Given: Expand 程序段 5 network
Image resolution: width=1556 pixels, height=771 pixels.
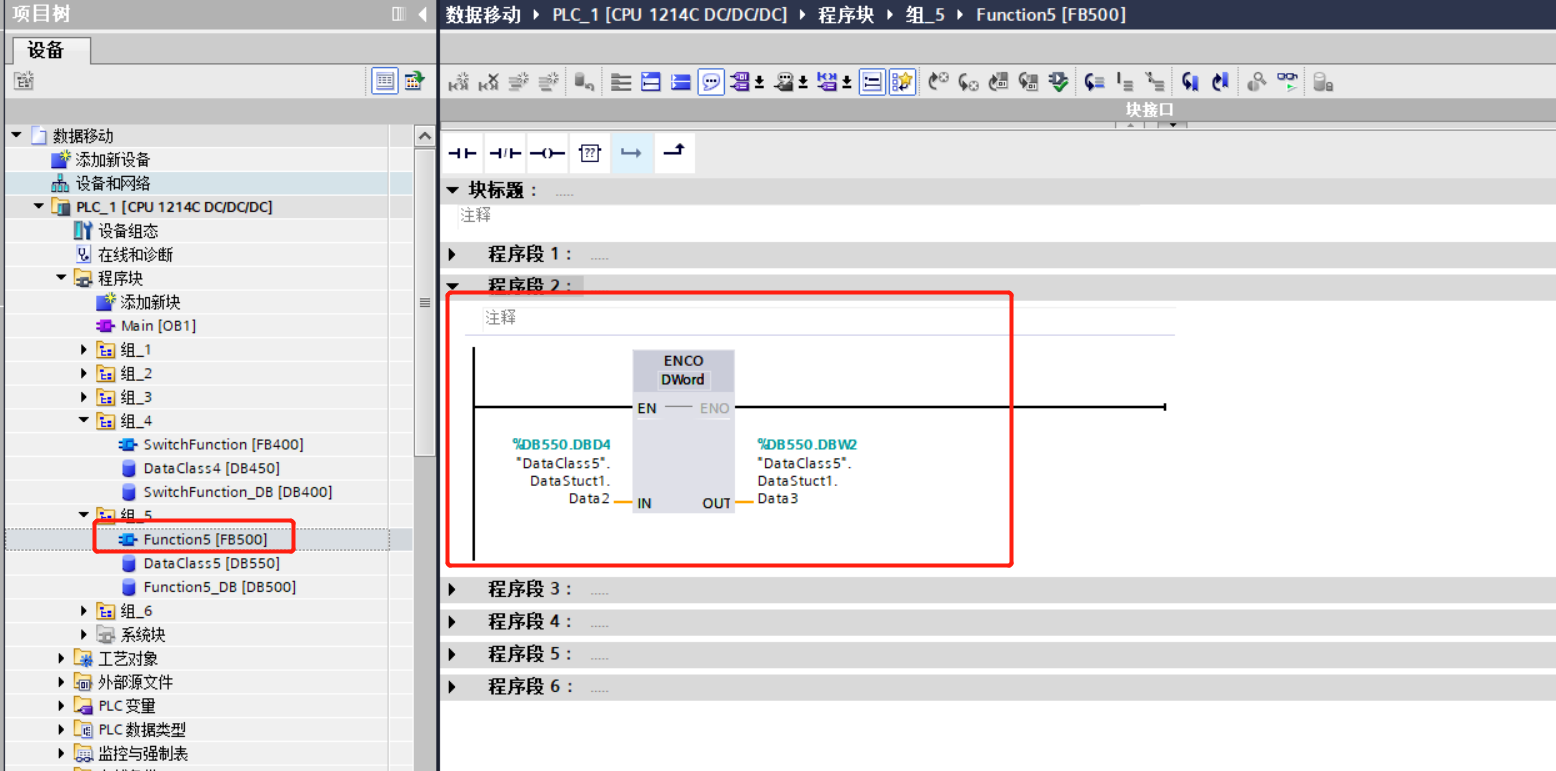Looking at the screenshot, I should coord(452,654).
